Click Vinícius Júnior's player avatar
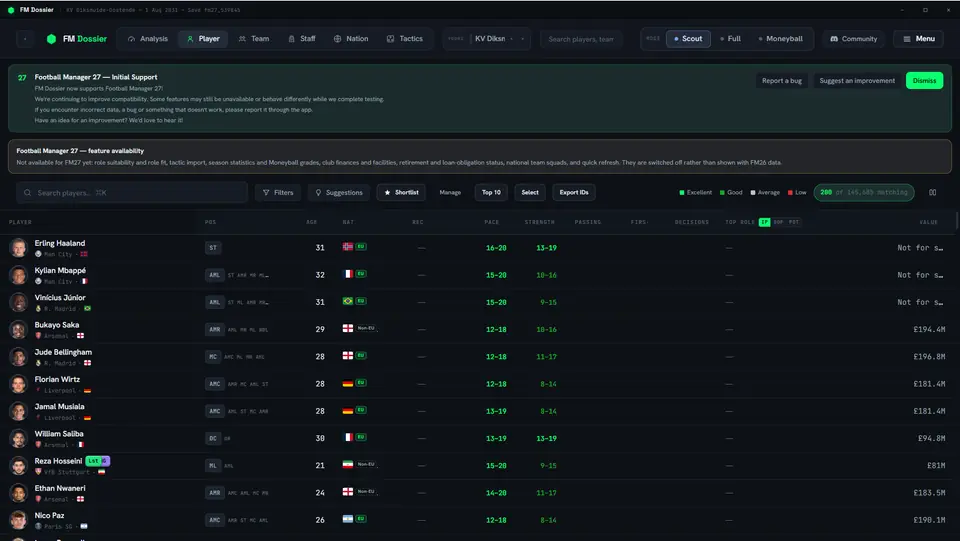960x541 pixels. point(18,302)
